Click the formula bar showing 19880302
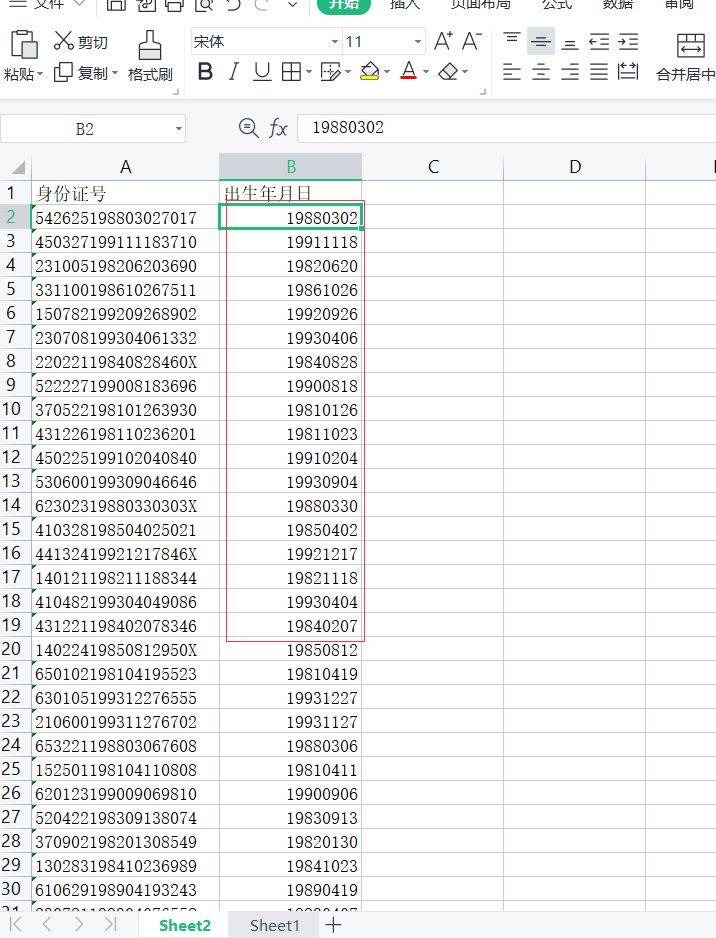The width and height of the screenshot is (716, 938). point(500,128)
